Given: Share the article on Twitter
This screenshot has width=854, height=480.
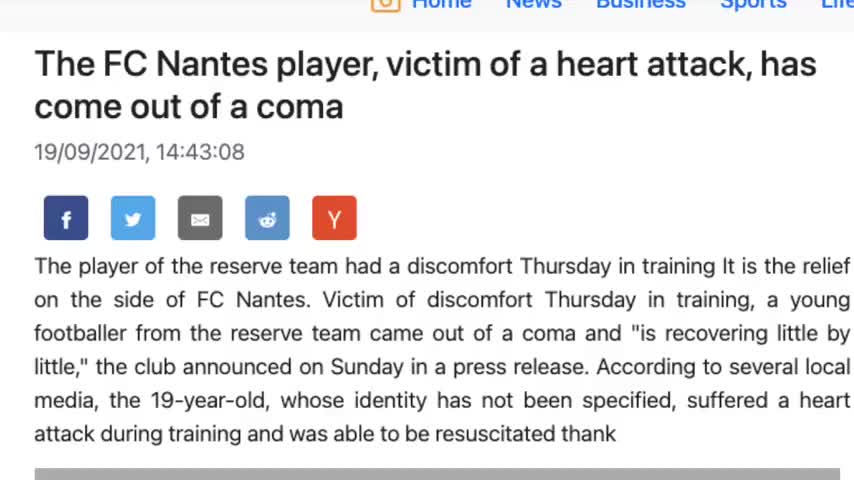Looking at the screenshot, I should [x=133, y=218].
